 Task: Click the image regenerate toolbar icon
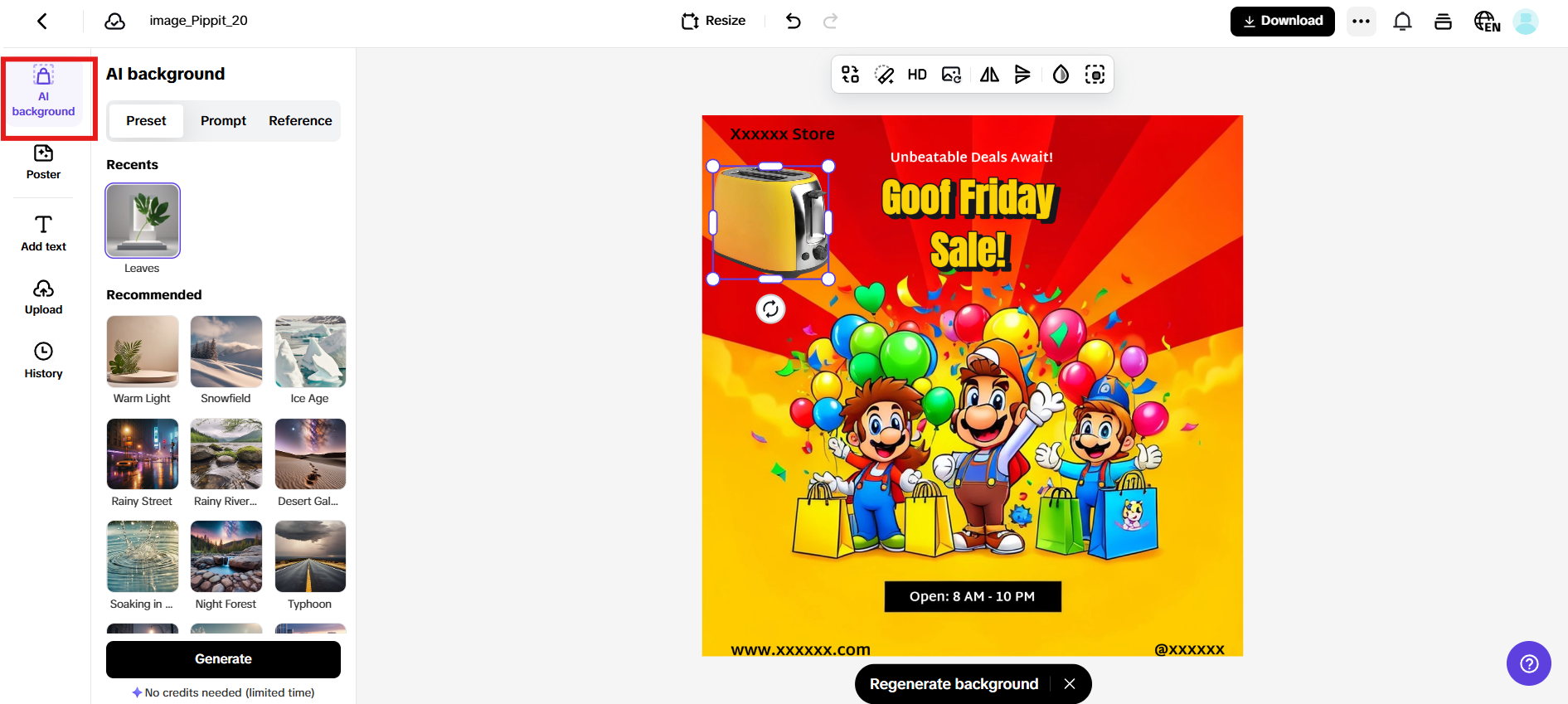tap(951, 75)
